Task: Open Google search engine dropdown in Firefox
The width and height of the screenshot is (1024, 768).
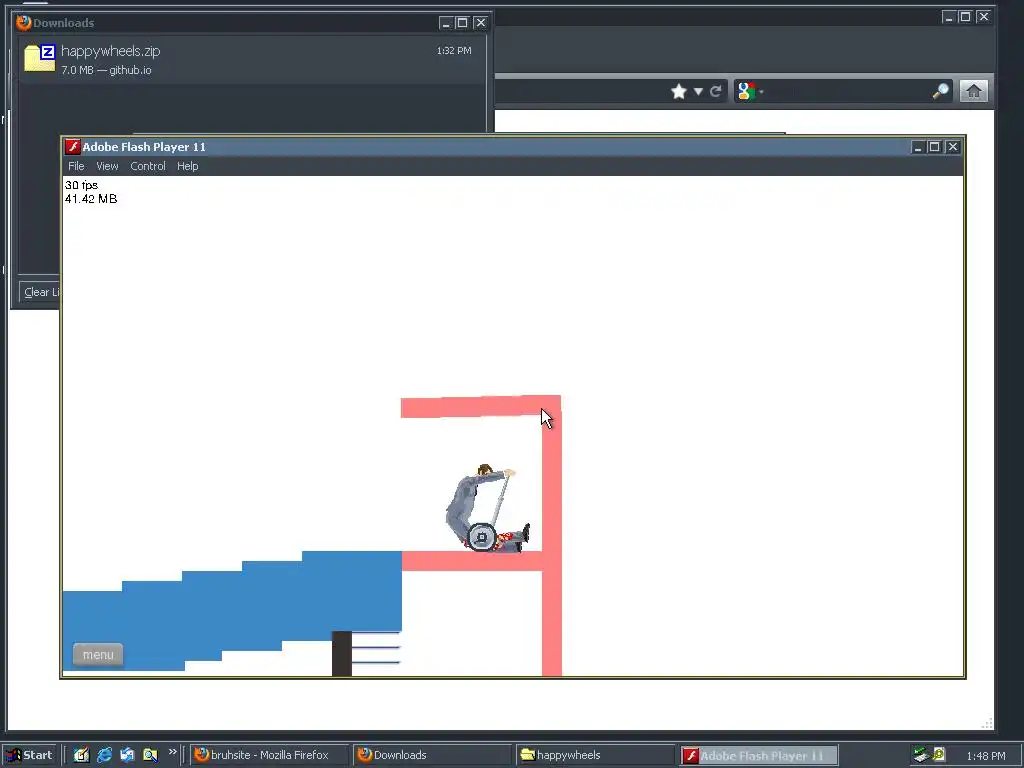Action: 750,91
